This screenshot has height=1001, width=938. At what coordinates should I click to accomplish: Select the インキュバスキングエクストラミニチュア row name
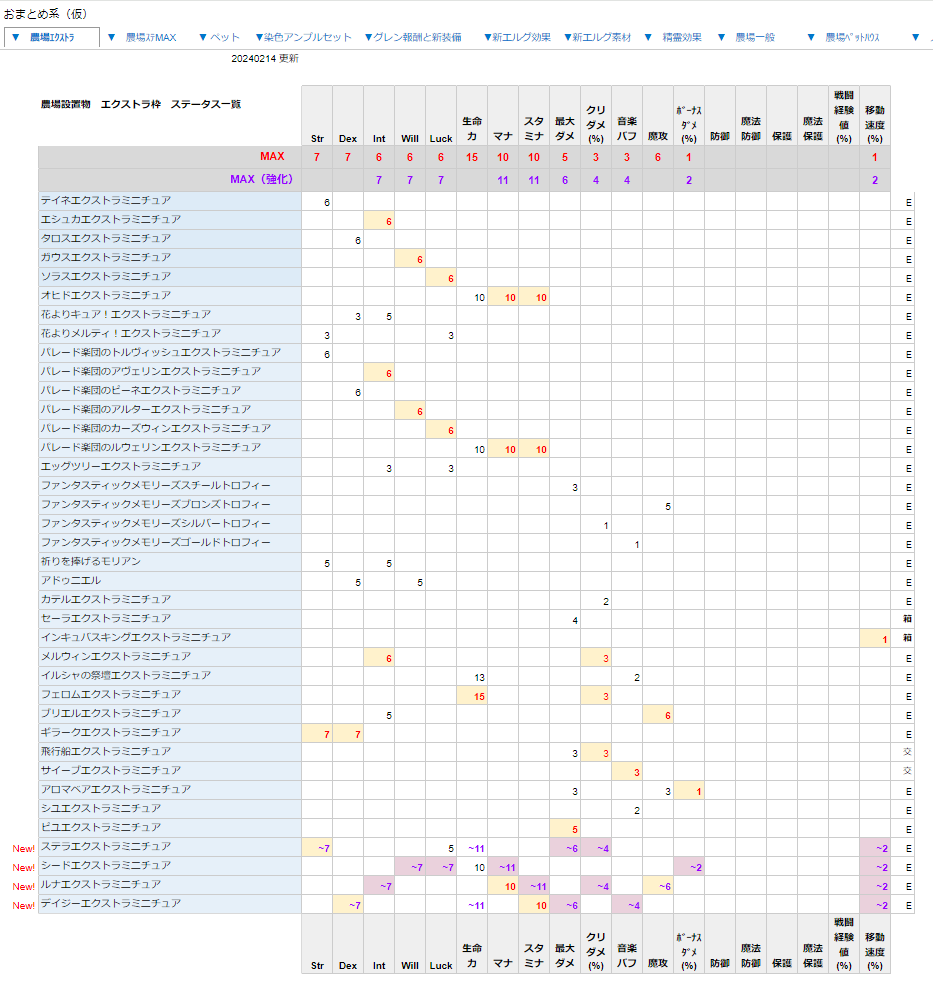tap(136, 638)
